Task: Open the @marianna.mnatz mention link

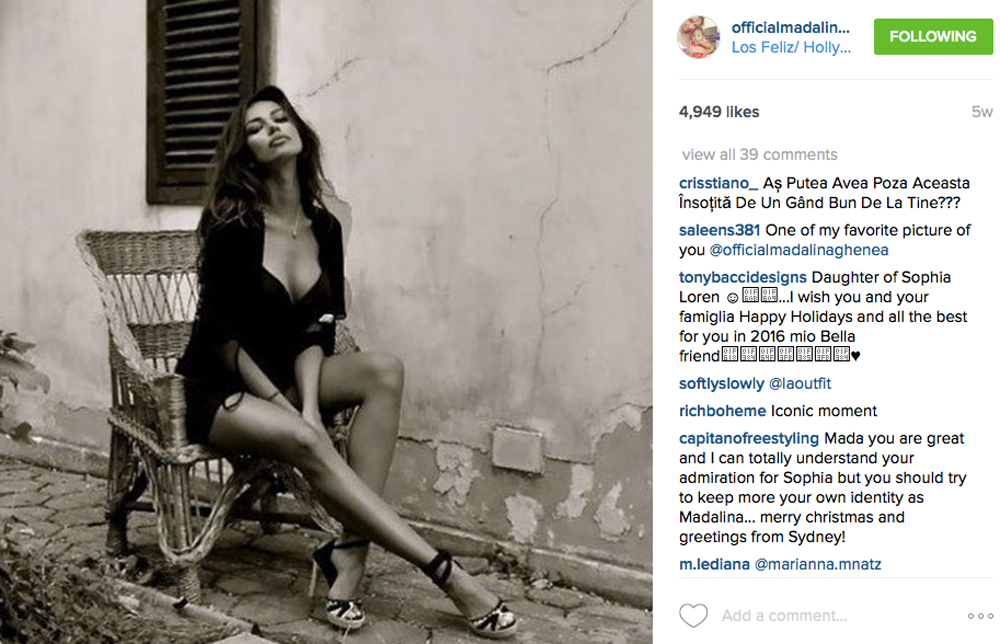Action: tap(818, 564)
